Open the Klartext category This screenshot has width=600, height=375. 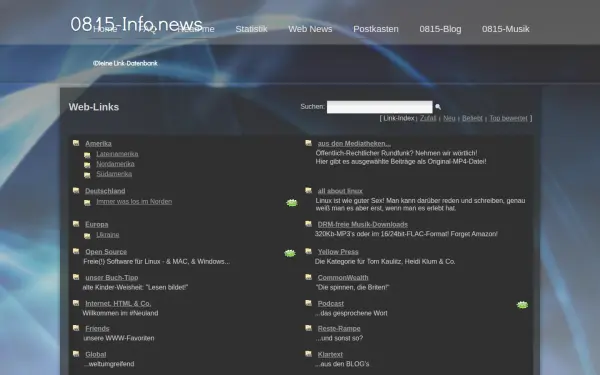(330, 354)
